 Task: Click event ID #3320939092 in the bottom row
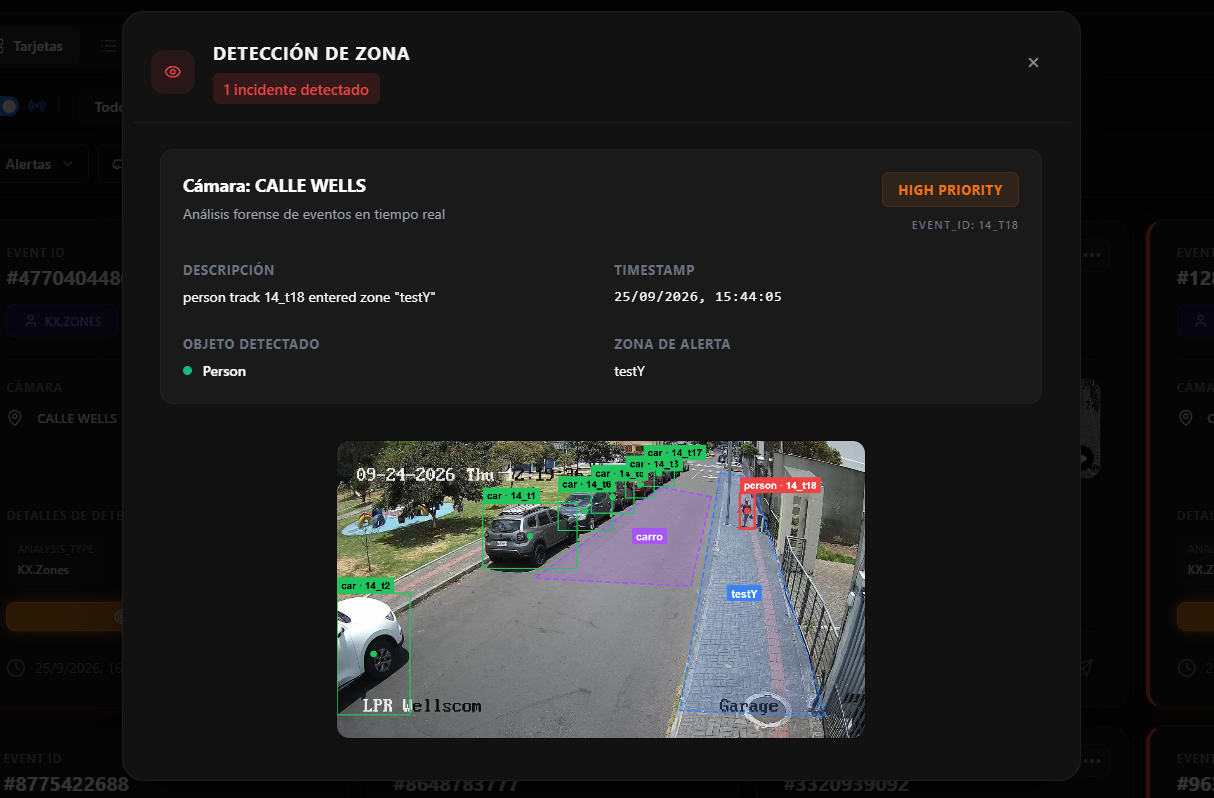pyautogui.click(x=847, y=784)
